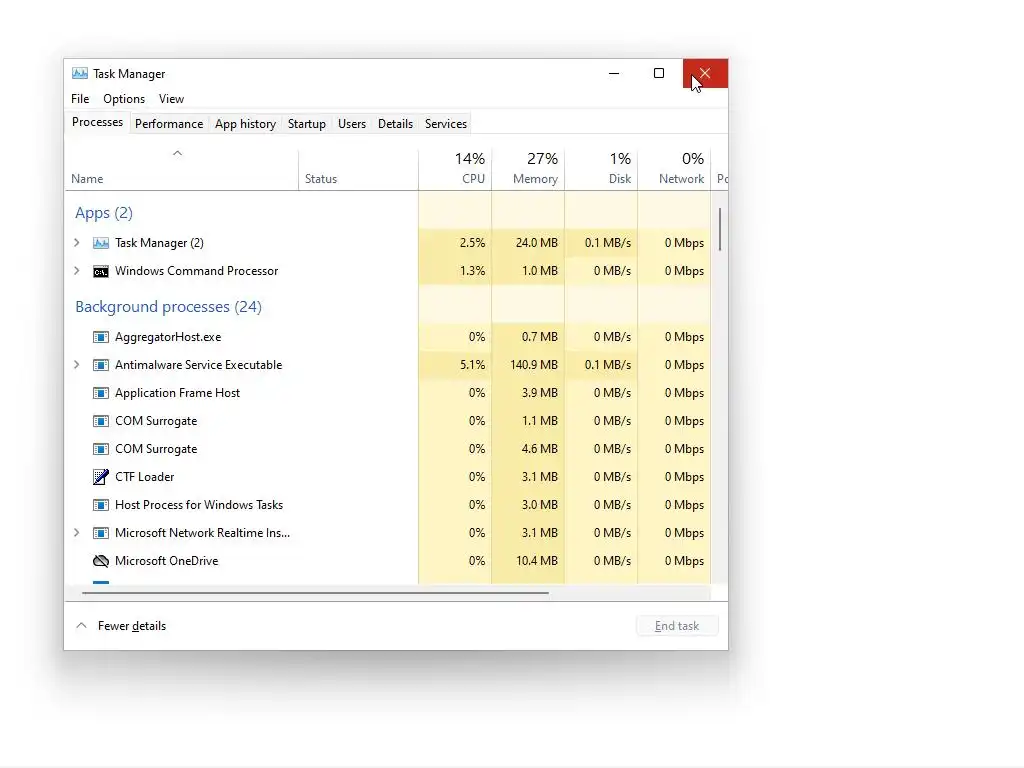Expand the Antimalware Service Executable group
This screenshot has width=1024, height=768.
point(77,365)
